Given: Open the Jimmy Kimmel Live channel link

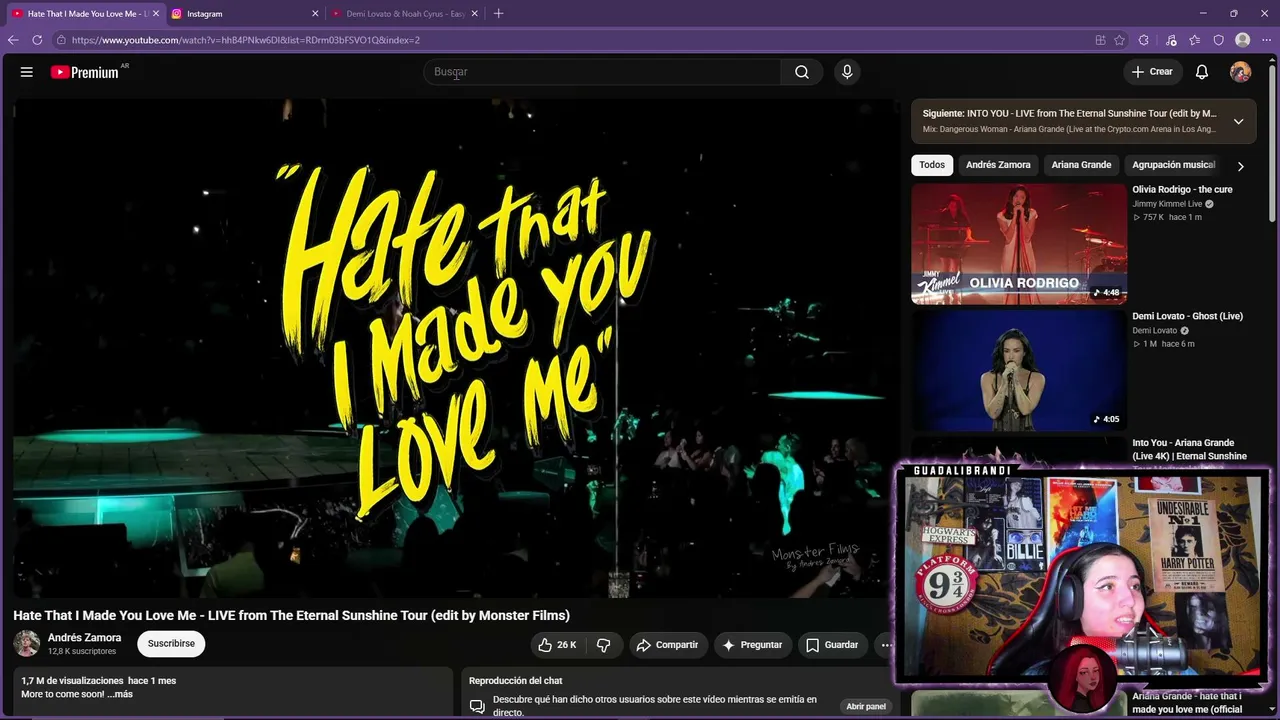Looking at the screenshot, I should coord(1167,204).
